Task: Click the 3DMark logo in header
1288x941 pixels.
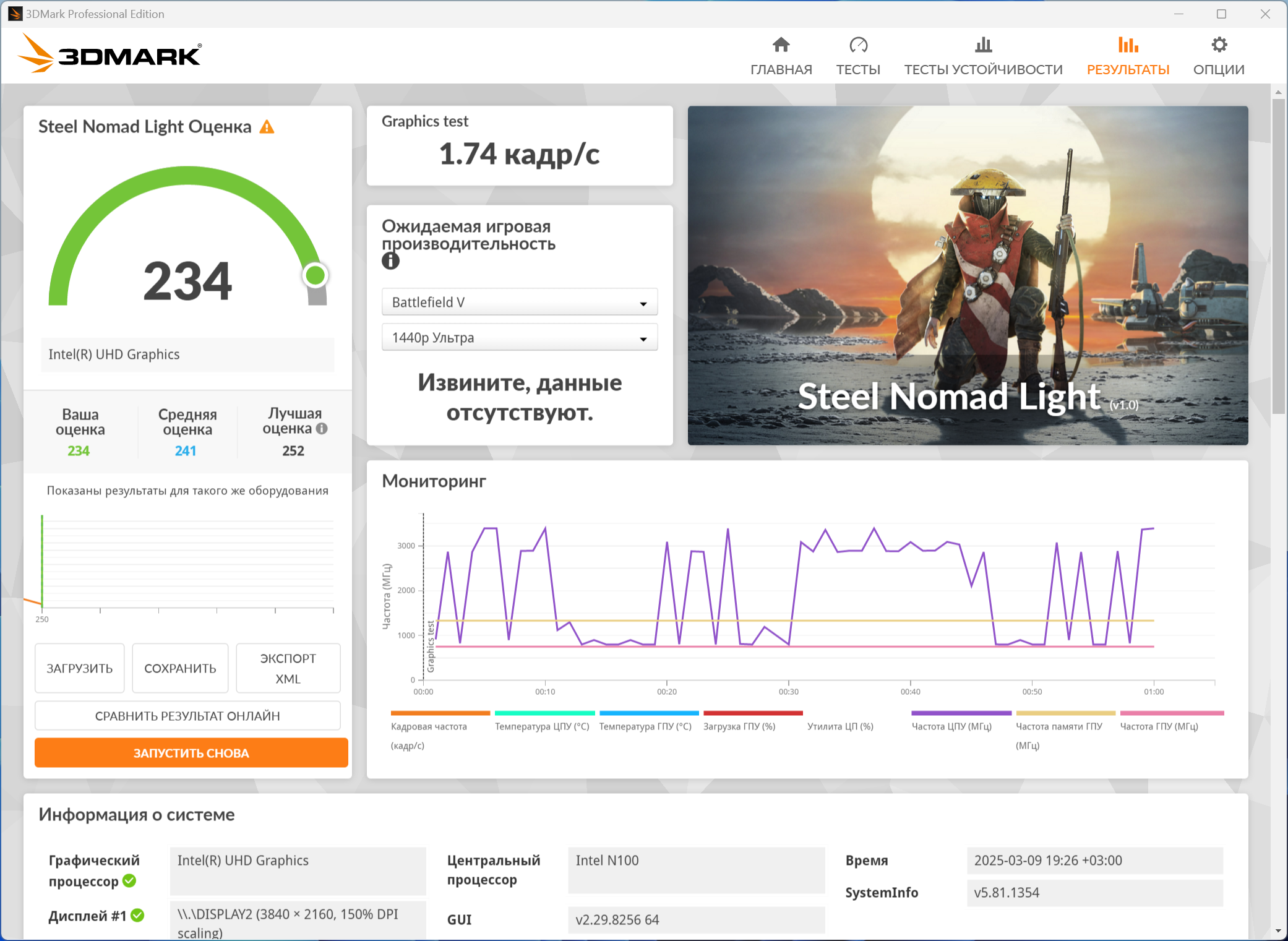Action: (110, 54)
